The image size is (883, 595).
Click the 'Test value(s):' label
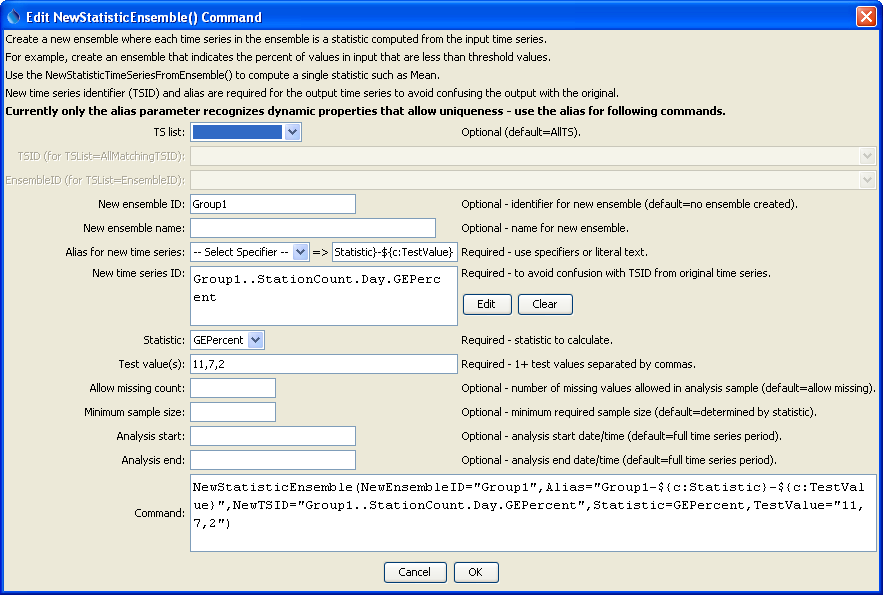151,364
